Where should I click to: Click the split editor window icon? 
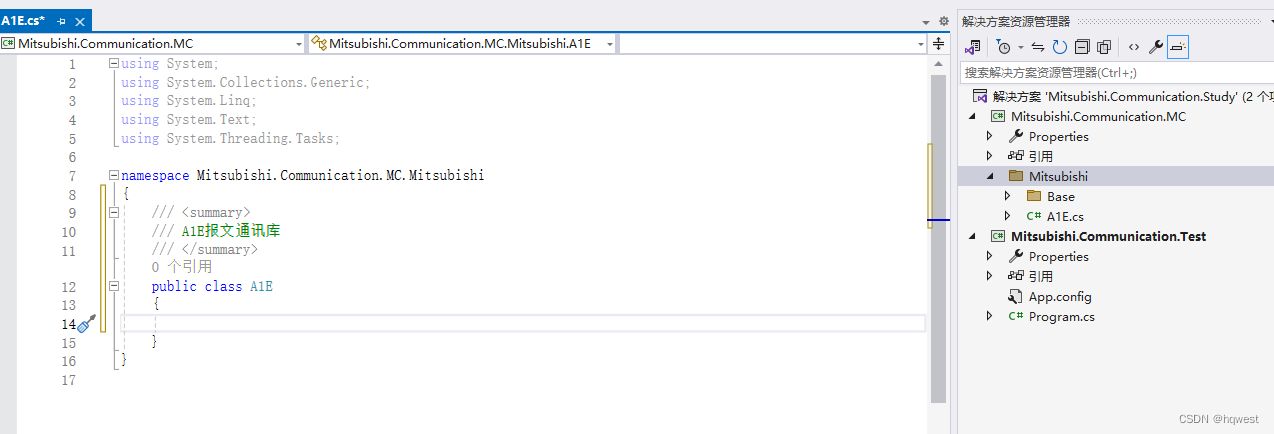pyautogui.click(x=939, y=44)
